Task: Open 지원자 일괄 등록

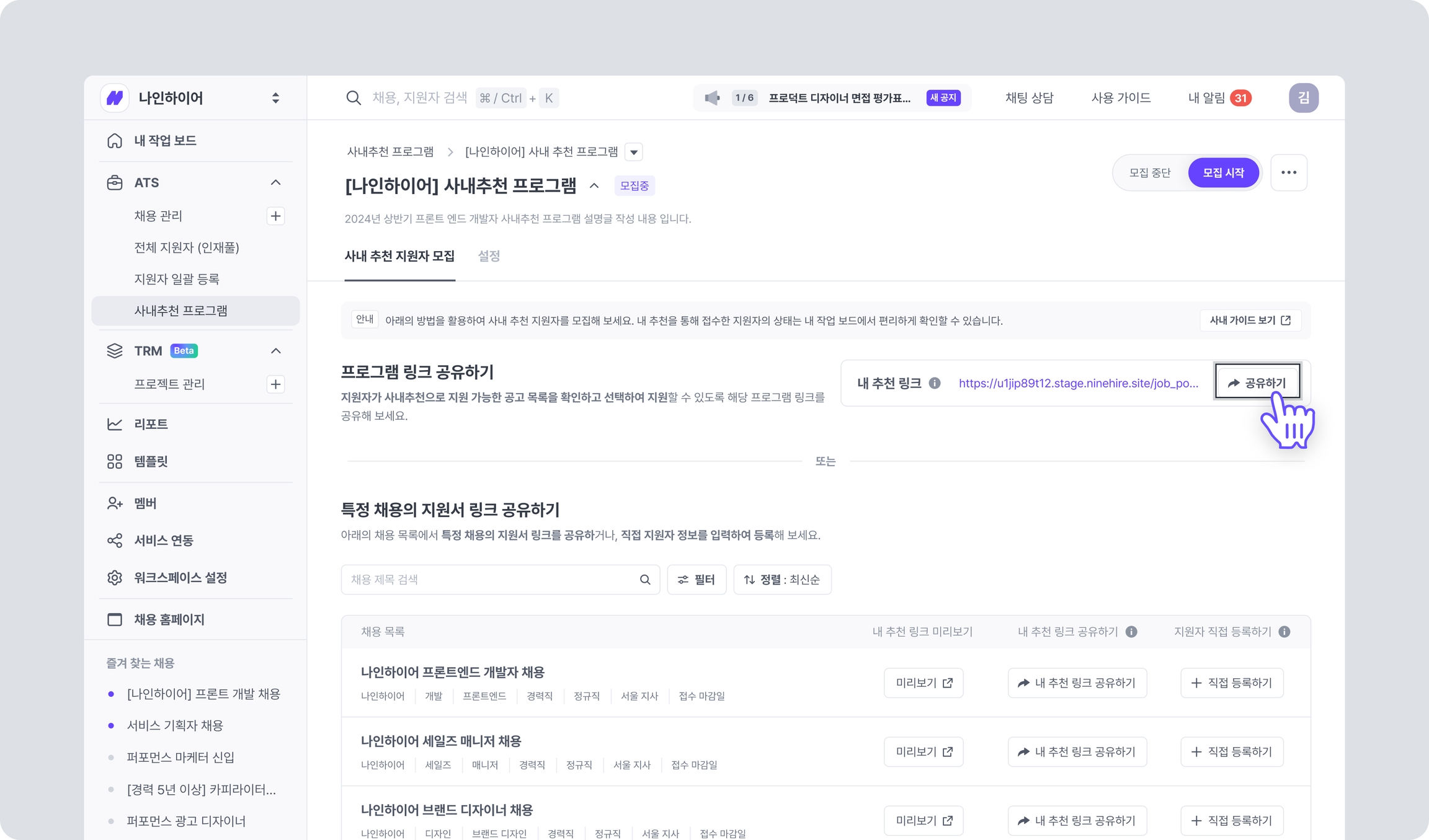Action: tap(177, 279)
